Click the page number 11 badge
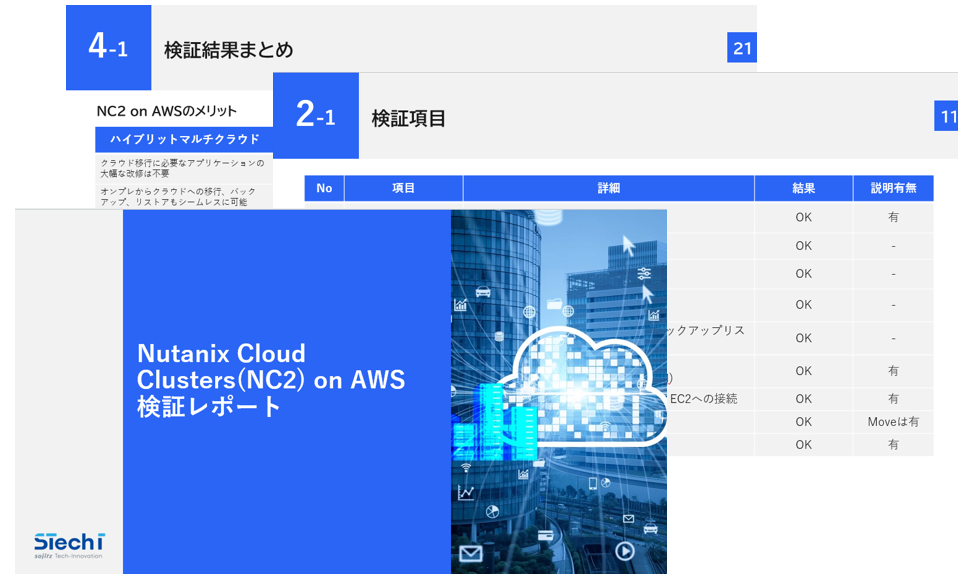The width and height of the screenshot is (958, 574). [946, 117]
